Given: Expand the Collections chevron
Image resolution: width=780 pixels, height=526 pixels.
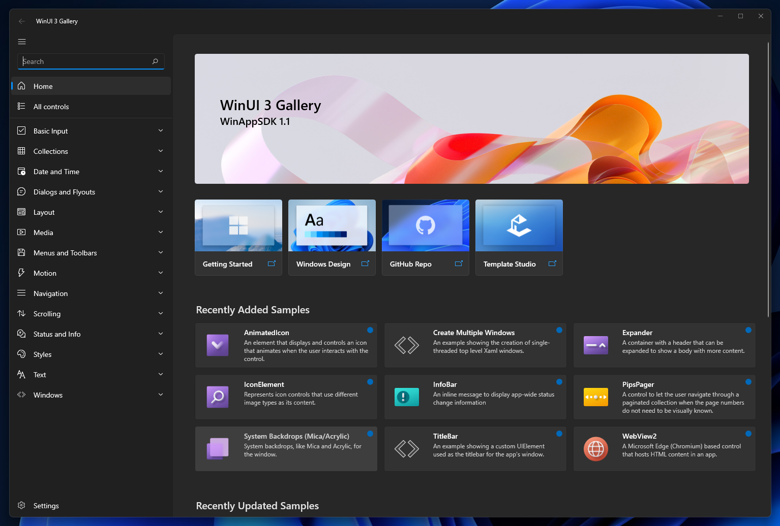Looking at the screenshot, I should pos(161,151).
